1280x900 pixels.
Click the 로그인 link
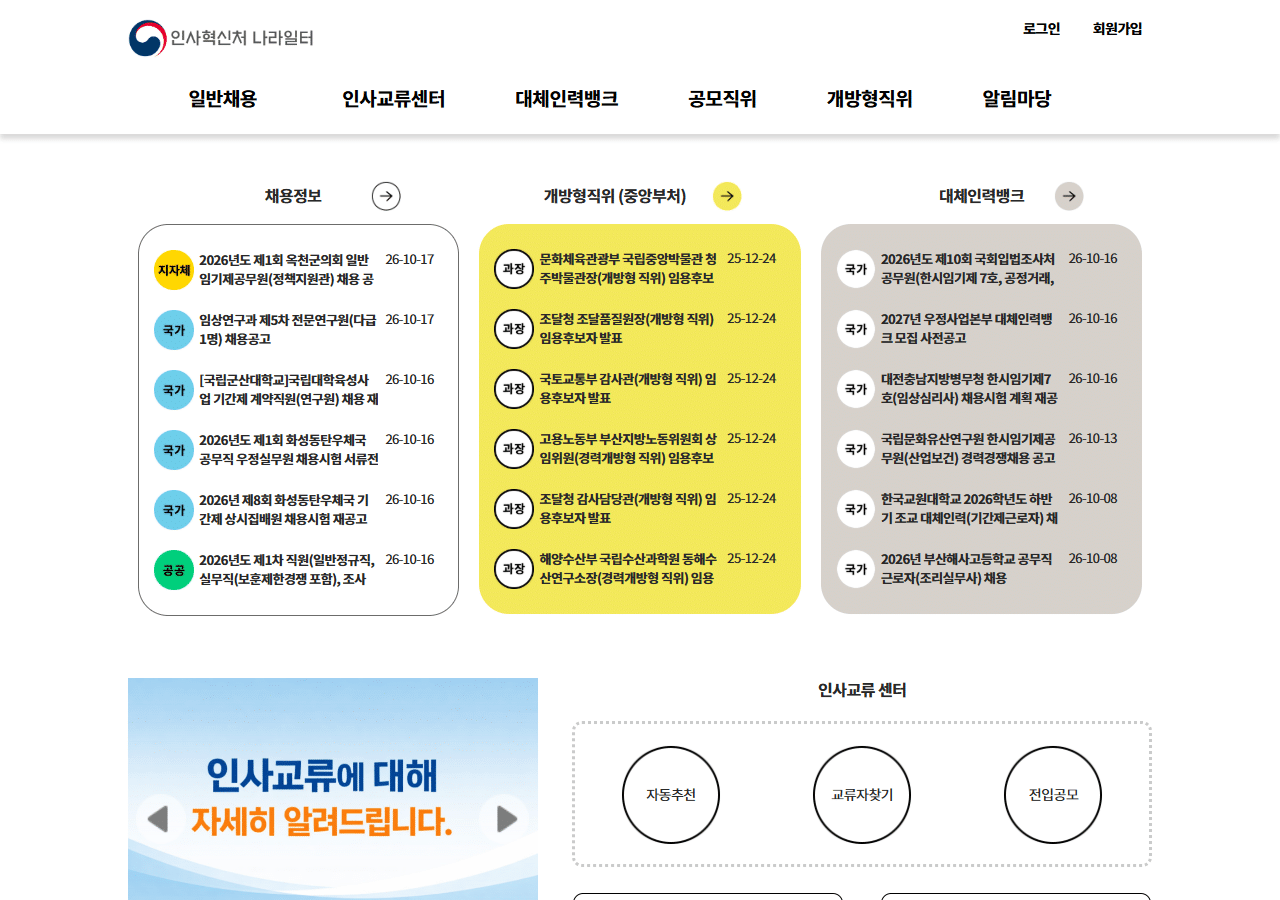(1041, 29)
